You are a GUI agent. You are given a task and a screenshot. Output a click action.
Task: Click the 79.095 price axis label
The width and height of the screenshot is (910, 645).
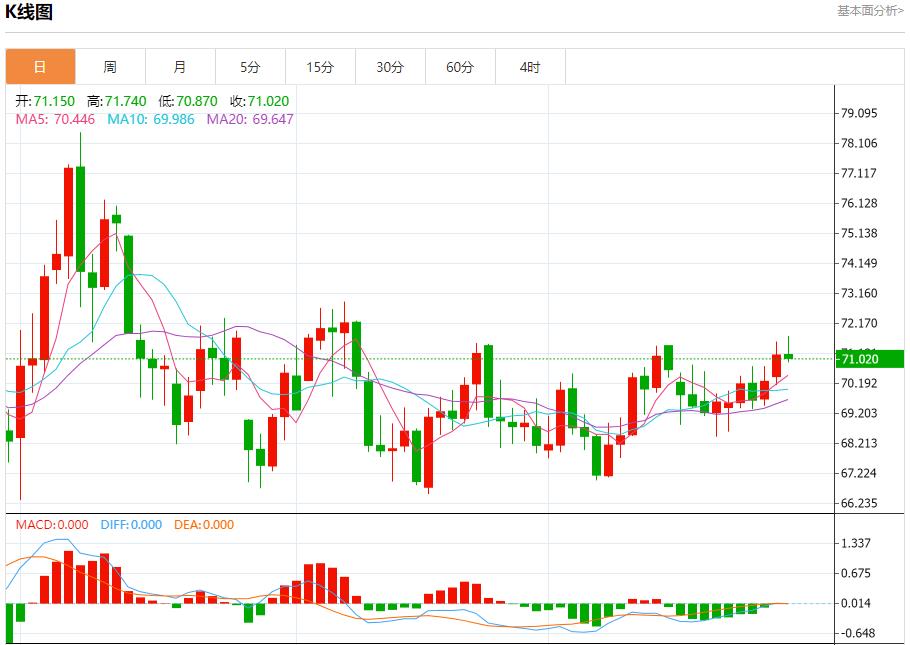859,113
